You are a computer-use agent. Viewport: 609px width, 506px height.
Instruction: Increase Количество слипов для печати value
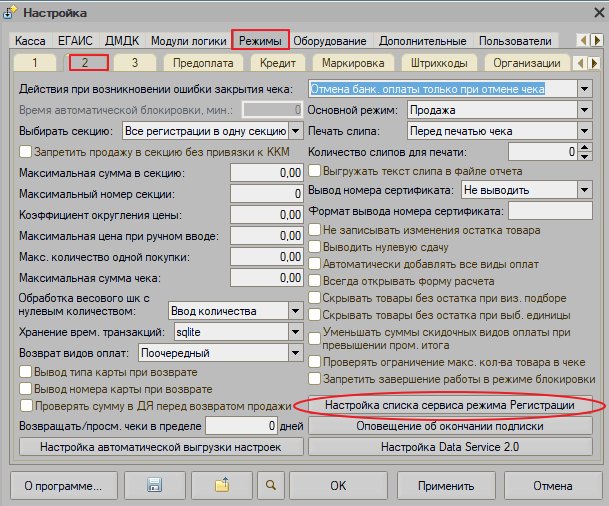[x=585, y=147]
